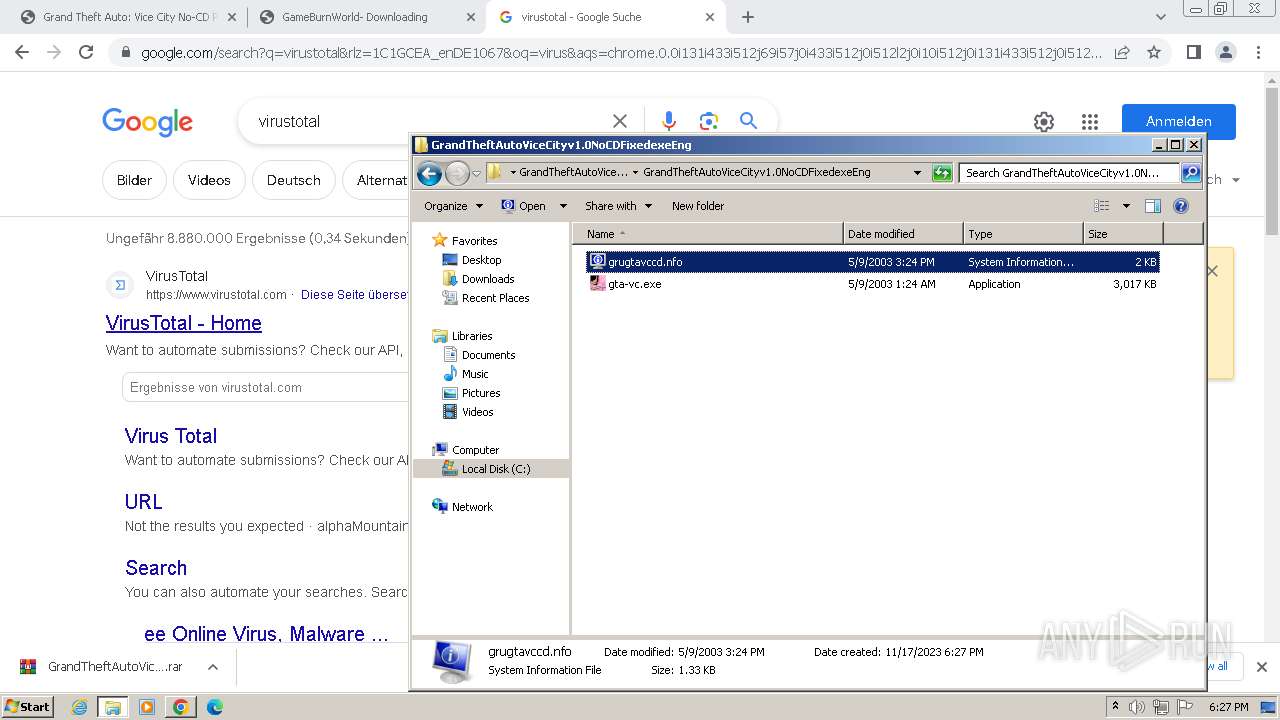This screenshot has width=1280, height=720.
Task: Click Explorer forward navigation arrow
Action: pyautogui.click(x=457, y=173)
